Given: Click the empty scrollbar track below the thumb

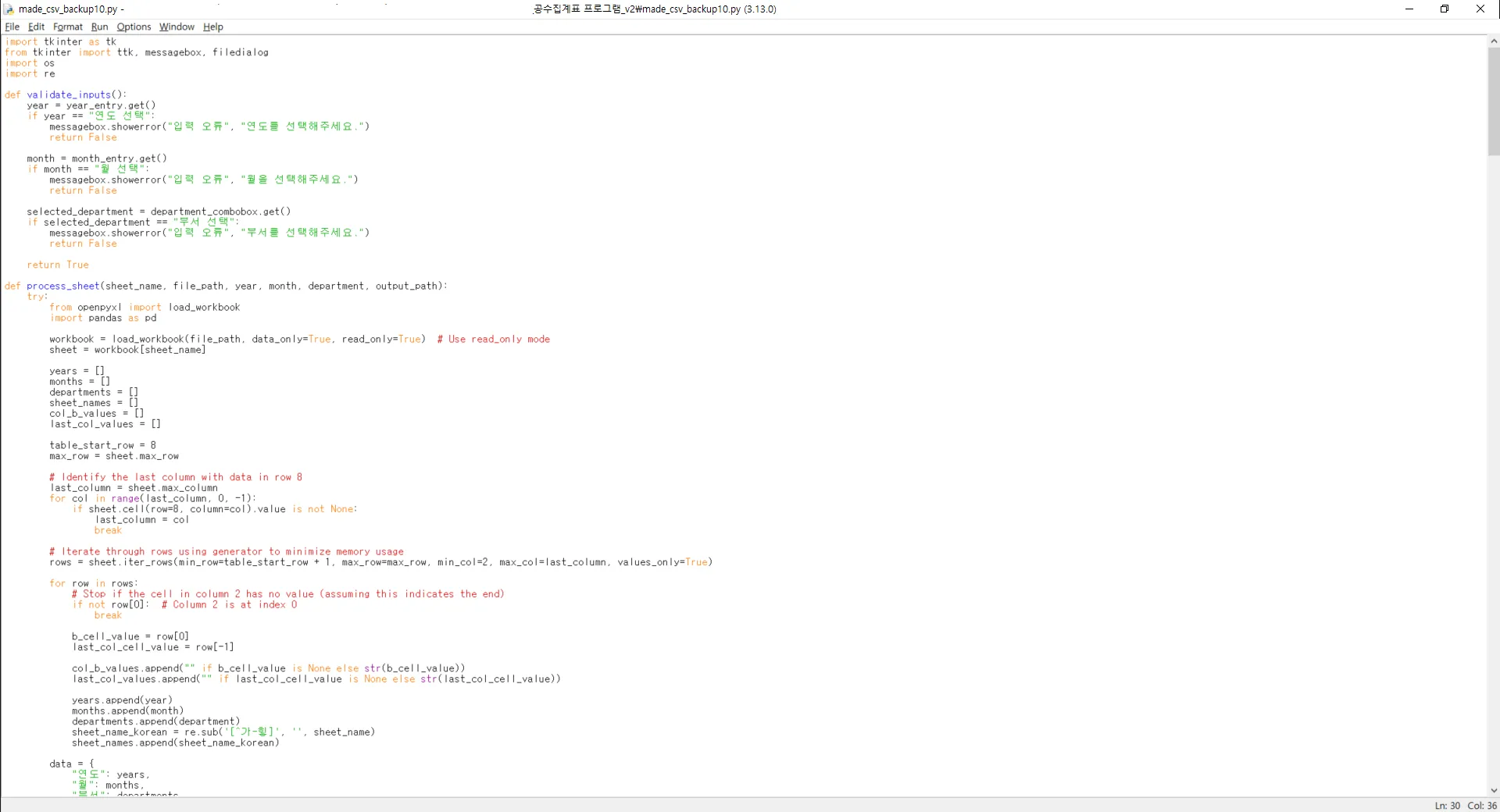Looking at the screenshot, I should (1493, 468).
